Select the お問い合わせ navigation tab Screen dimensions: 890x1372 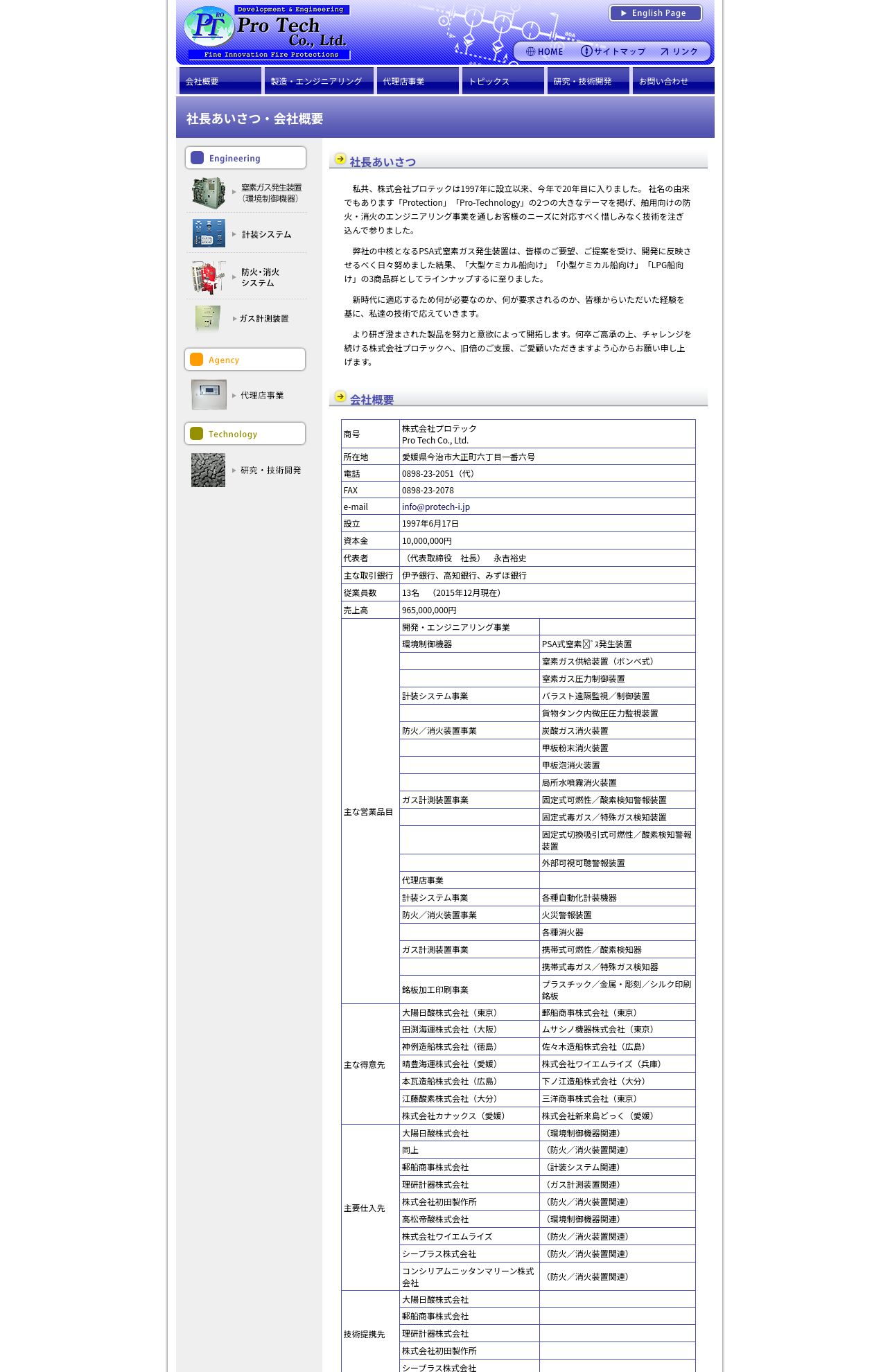(x=674, y=81)
